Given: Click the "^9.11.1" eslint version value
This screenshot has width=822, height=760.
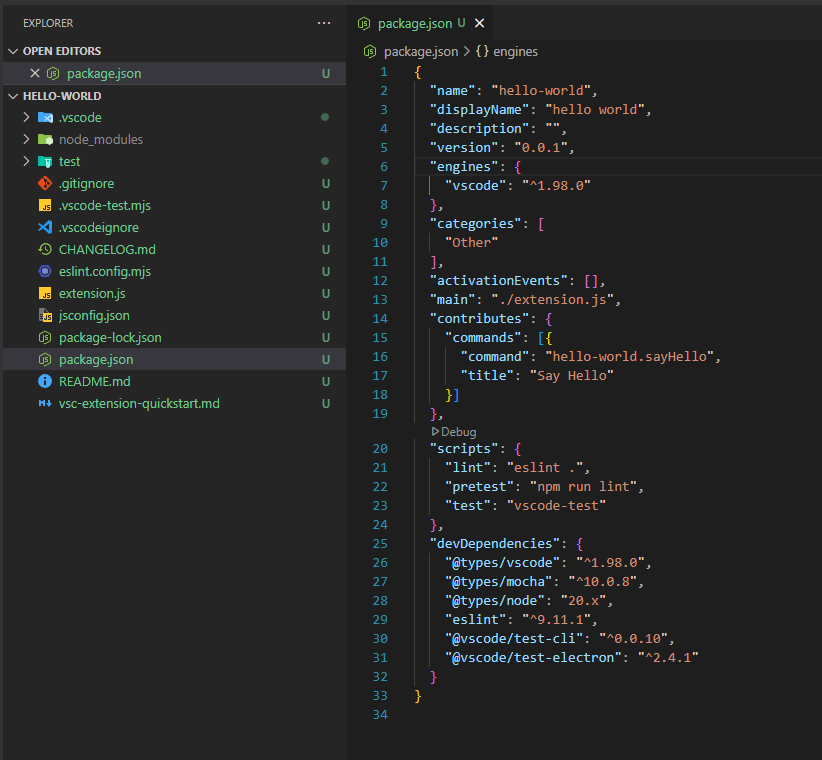Looking at the screenshot, I should click(557, 620).
